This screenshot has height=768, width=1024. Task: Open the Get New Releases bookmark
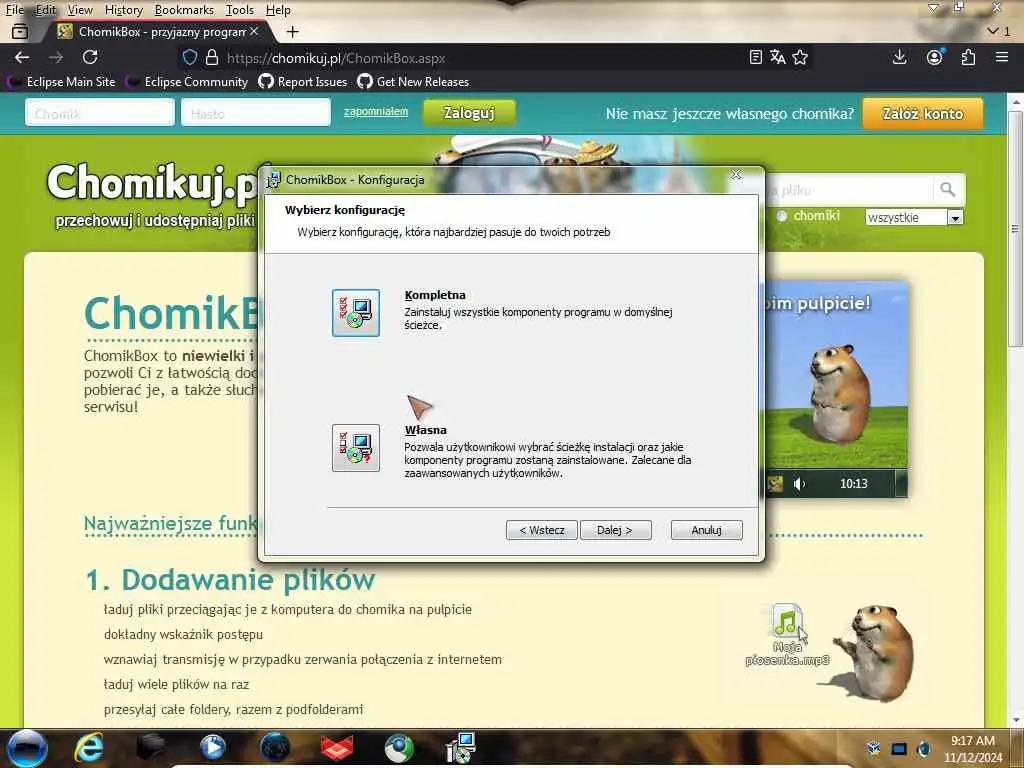[413, 82]
